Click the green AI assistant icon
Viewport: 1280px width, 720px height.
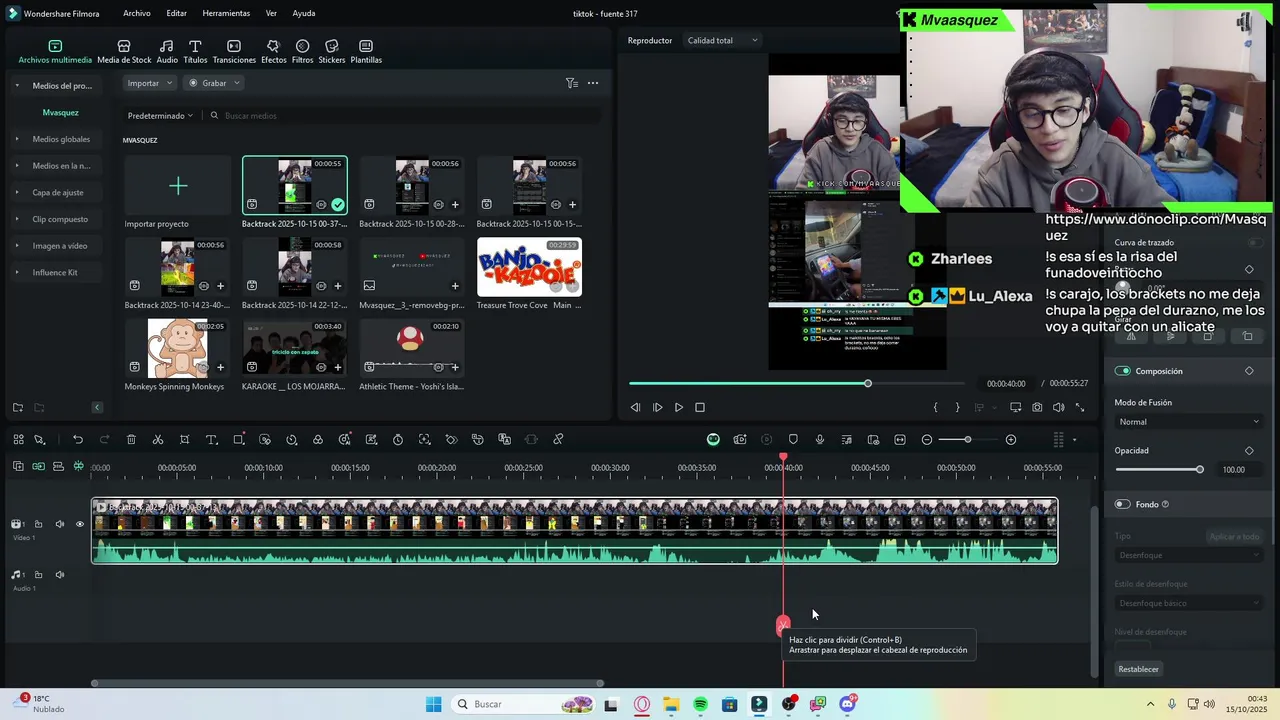coord(713,440)
